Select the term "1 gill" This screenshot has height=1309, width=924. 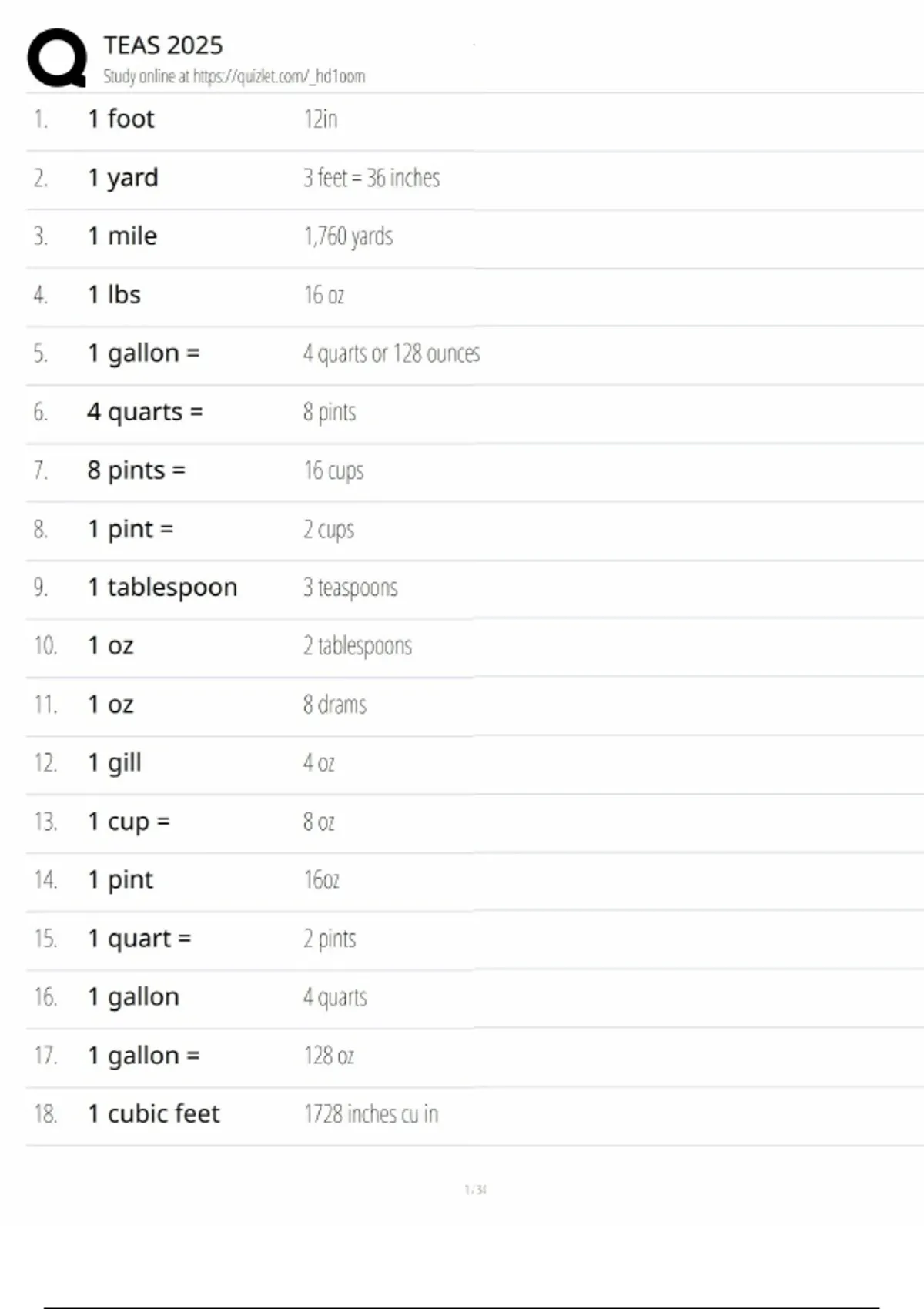[114, 763]
